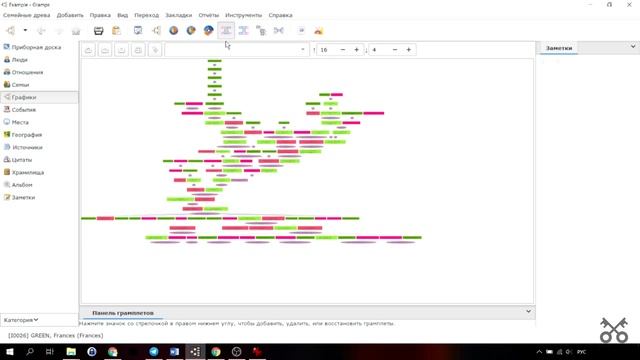Open the Добавить menu
Viewport: 640px width, 360px height.
(x=70, y=15)
